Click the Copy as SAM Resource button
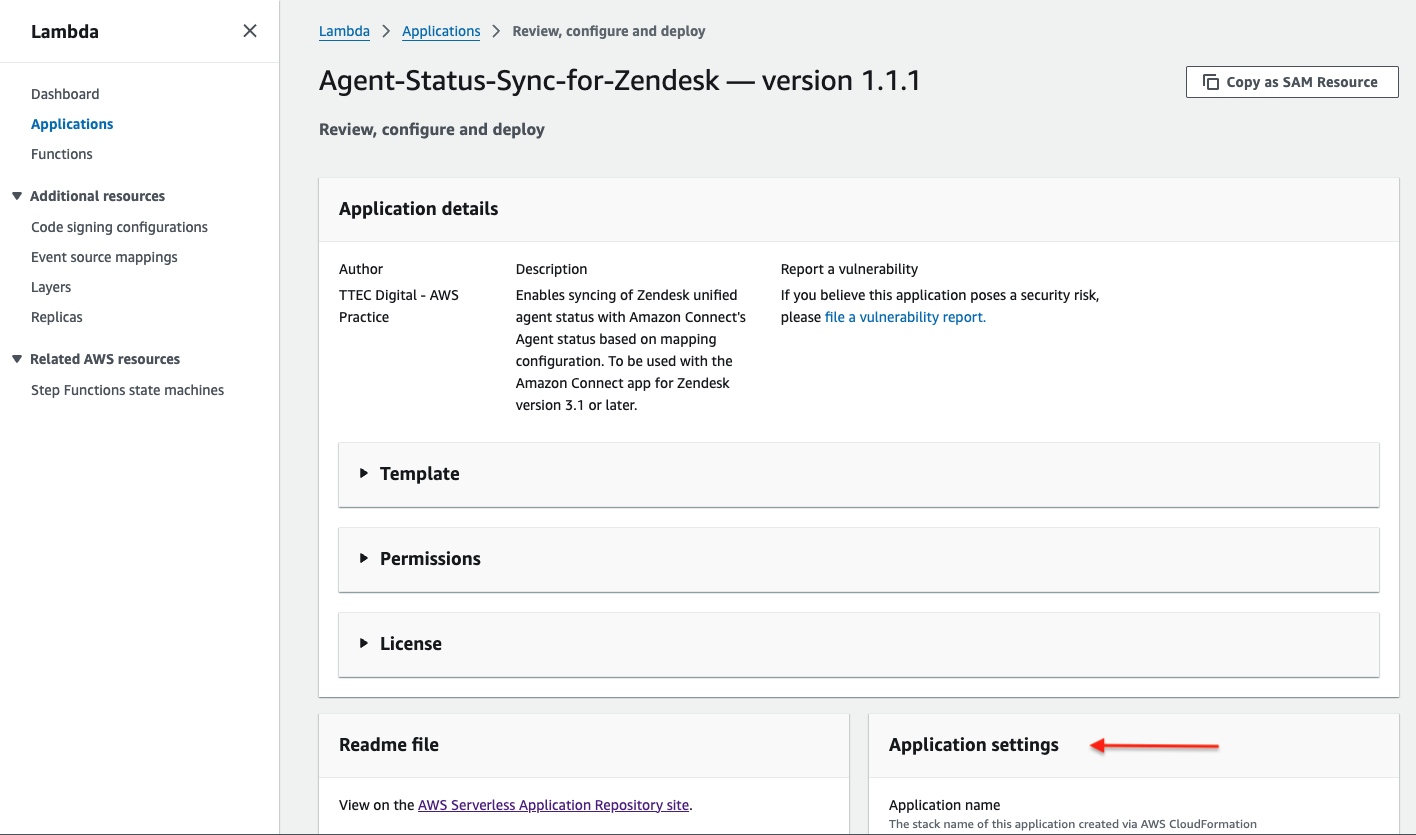The image size is (1416, 835). pos(1291,81)
